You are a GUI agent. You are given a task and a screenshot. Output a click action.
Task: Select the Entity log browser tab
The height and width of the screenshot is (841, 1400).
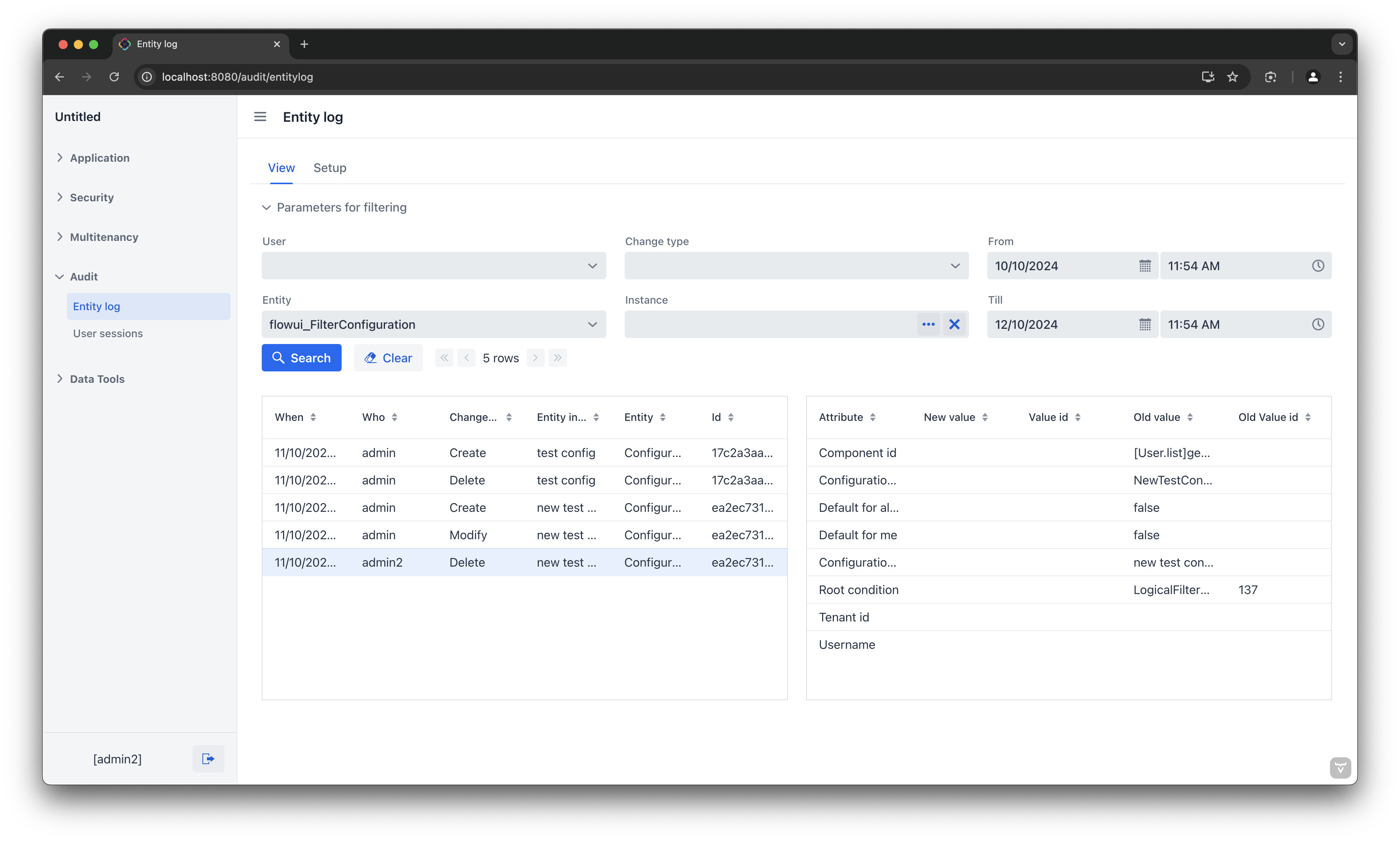(x=200, y=44)
